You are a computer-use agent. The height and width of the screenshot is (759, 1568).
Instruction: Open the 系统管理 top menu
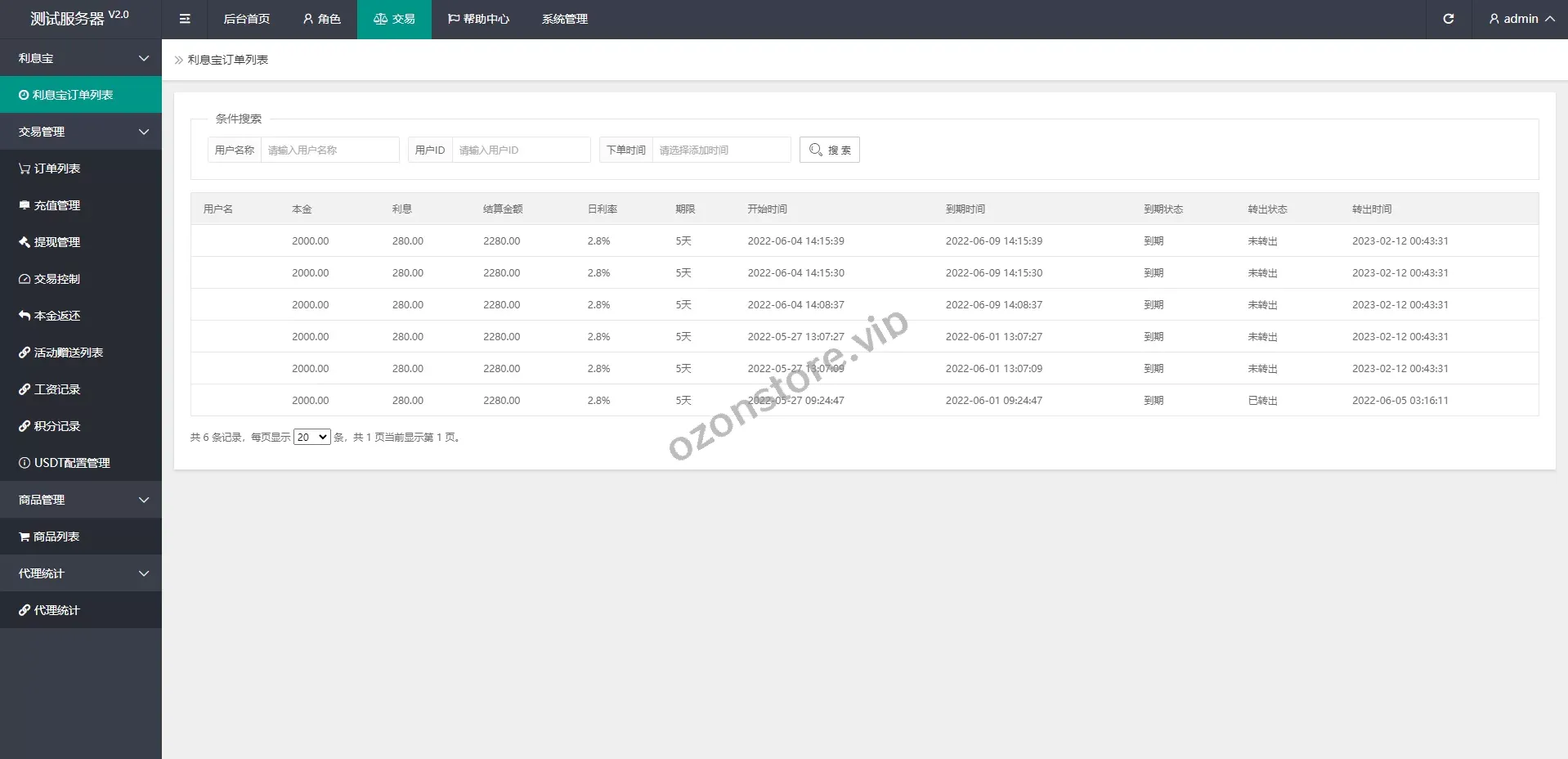[x=564, y=19]
